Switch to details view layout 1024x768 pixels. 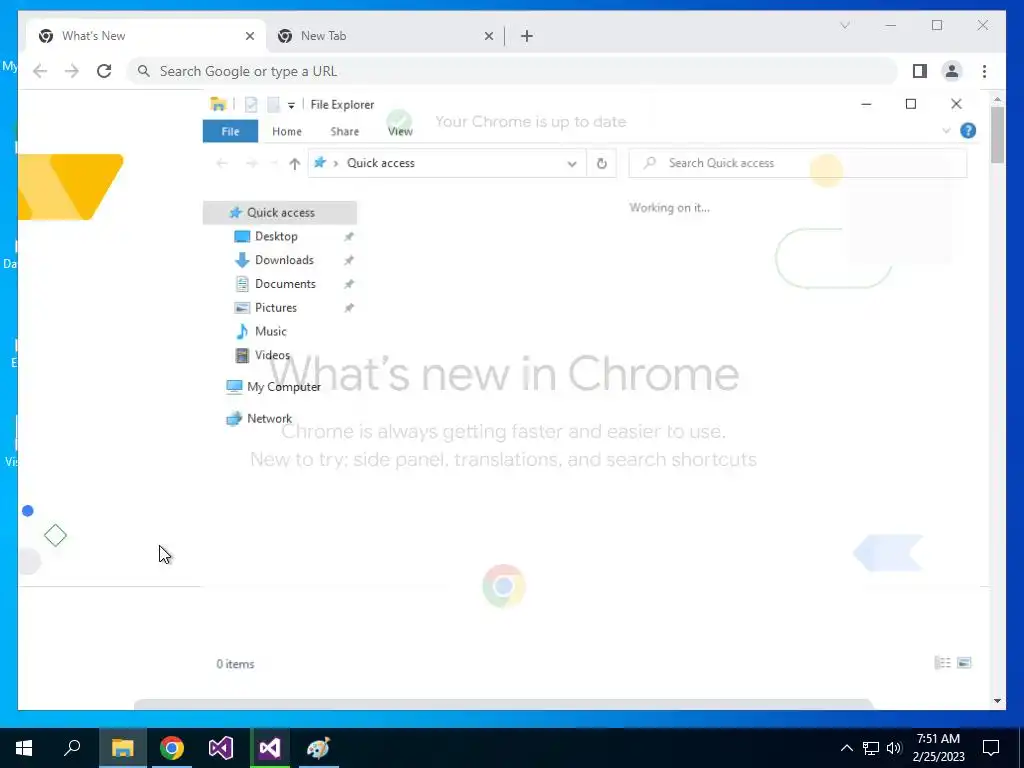942,663
